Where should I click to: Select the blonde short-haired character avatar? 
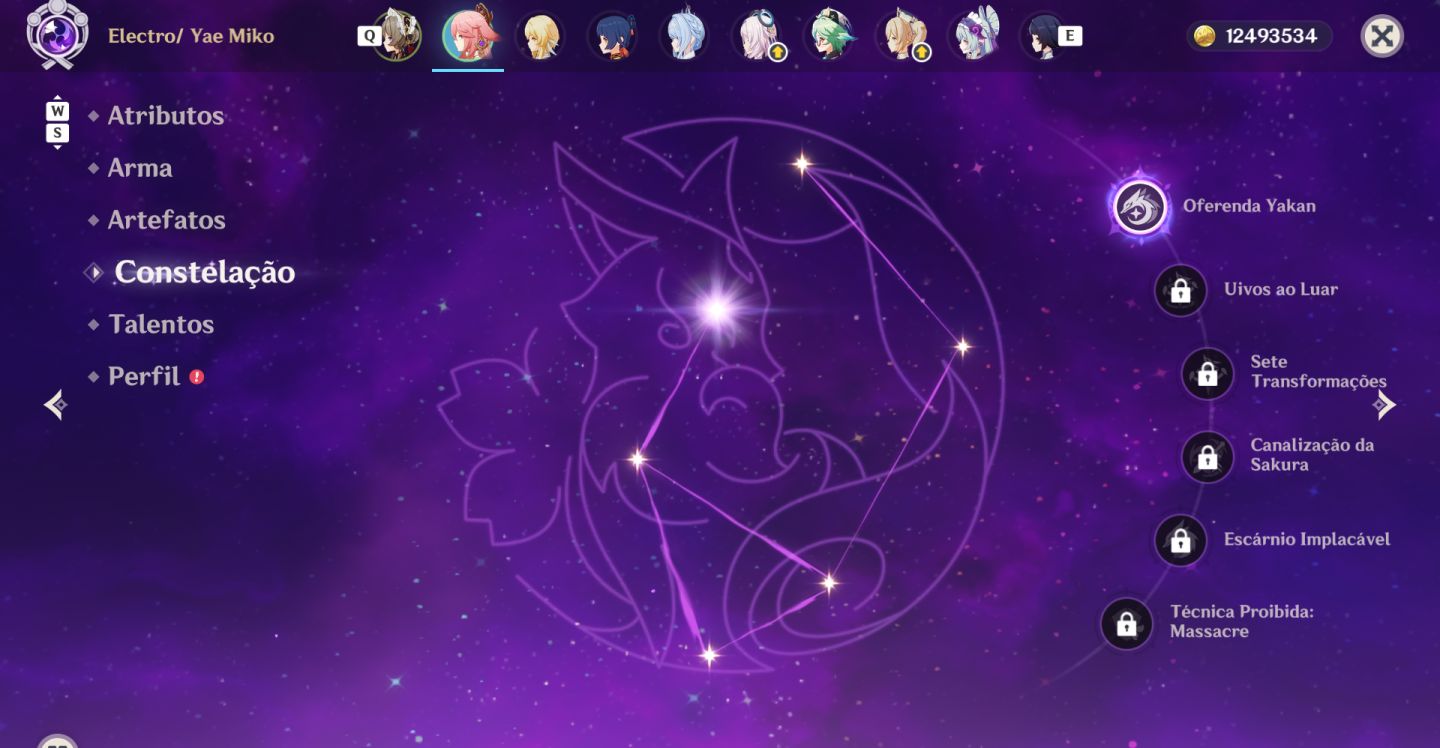pyautogui.click(x=540, y=36)
